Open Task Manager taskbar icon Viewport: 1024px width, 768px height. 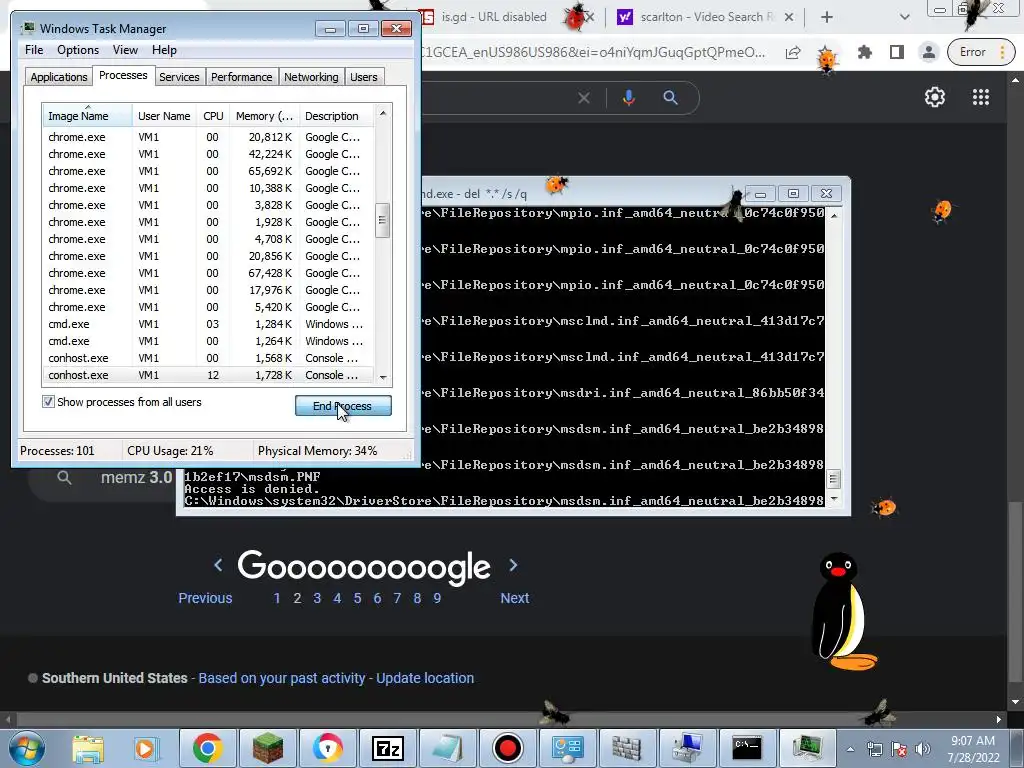point(808,748)
